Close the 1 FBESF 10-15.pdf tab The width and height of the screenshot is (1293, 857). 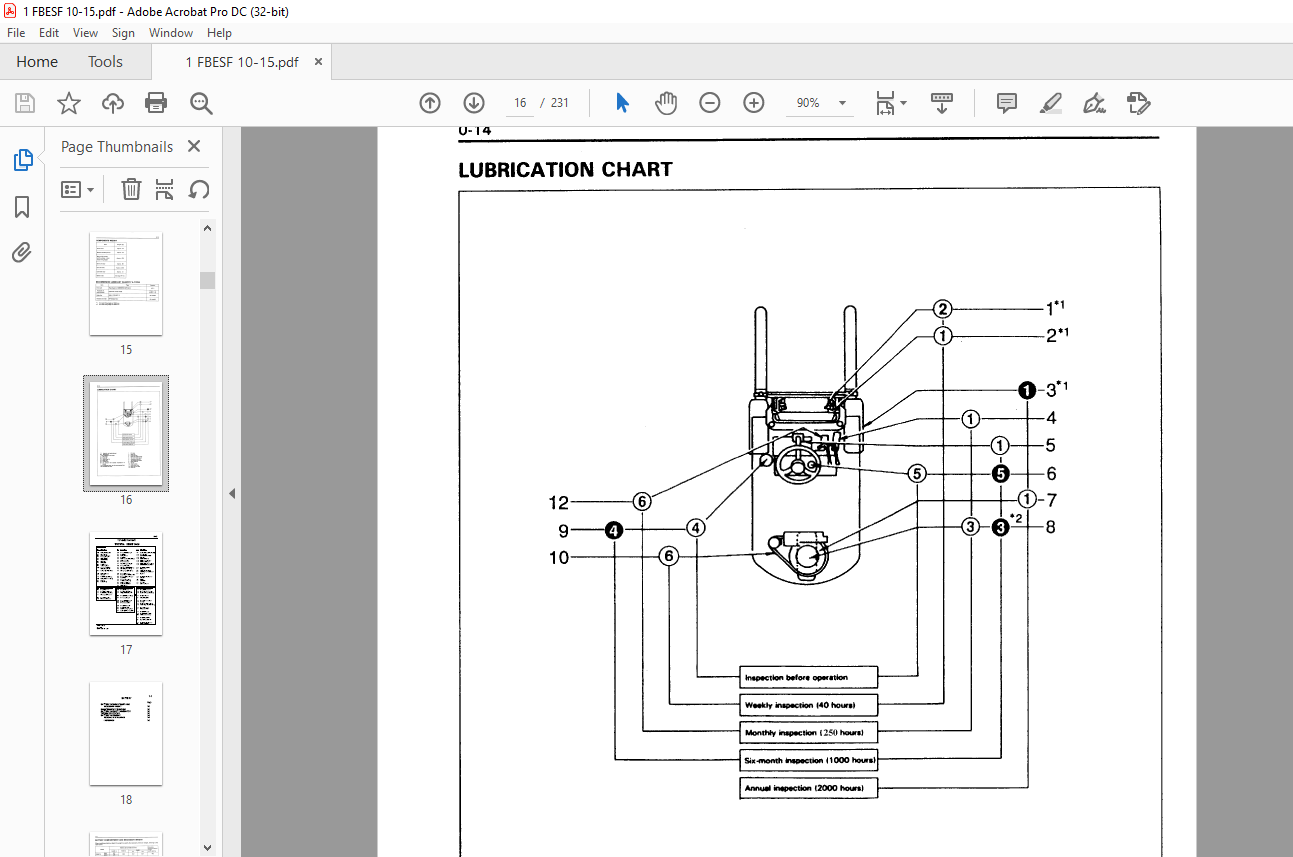[x=318, y=62]
